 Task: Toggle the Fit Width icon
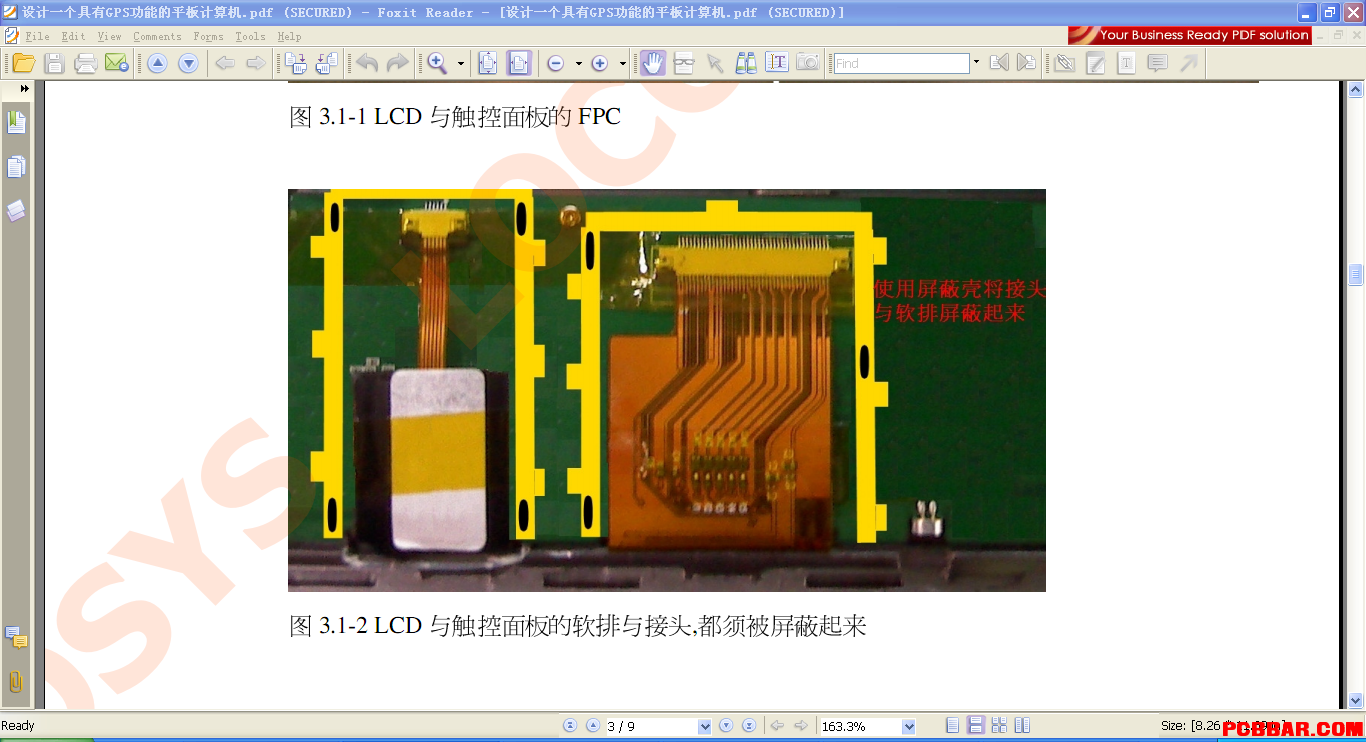519,63
